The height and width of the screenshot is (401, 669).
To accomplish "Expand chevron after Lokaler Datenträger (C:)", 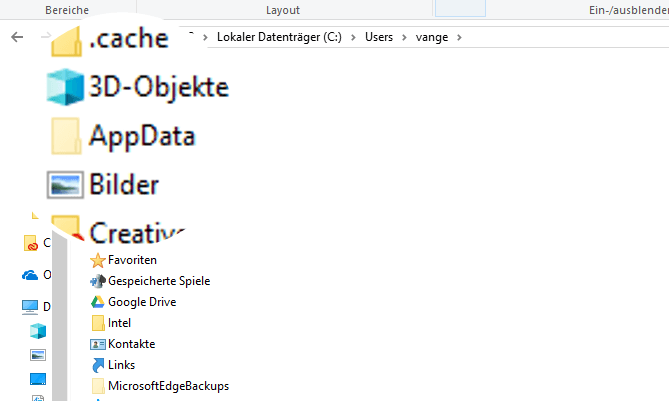I will click(x=353, y=38).
